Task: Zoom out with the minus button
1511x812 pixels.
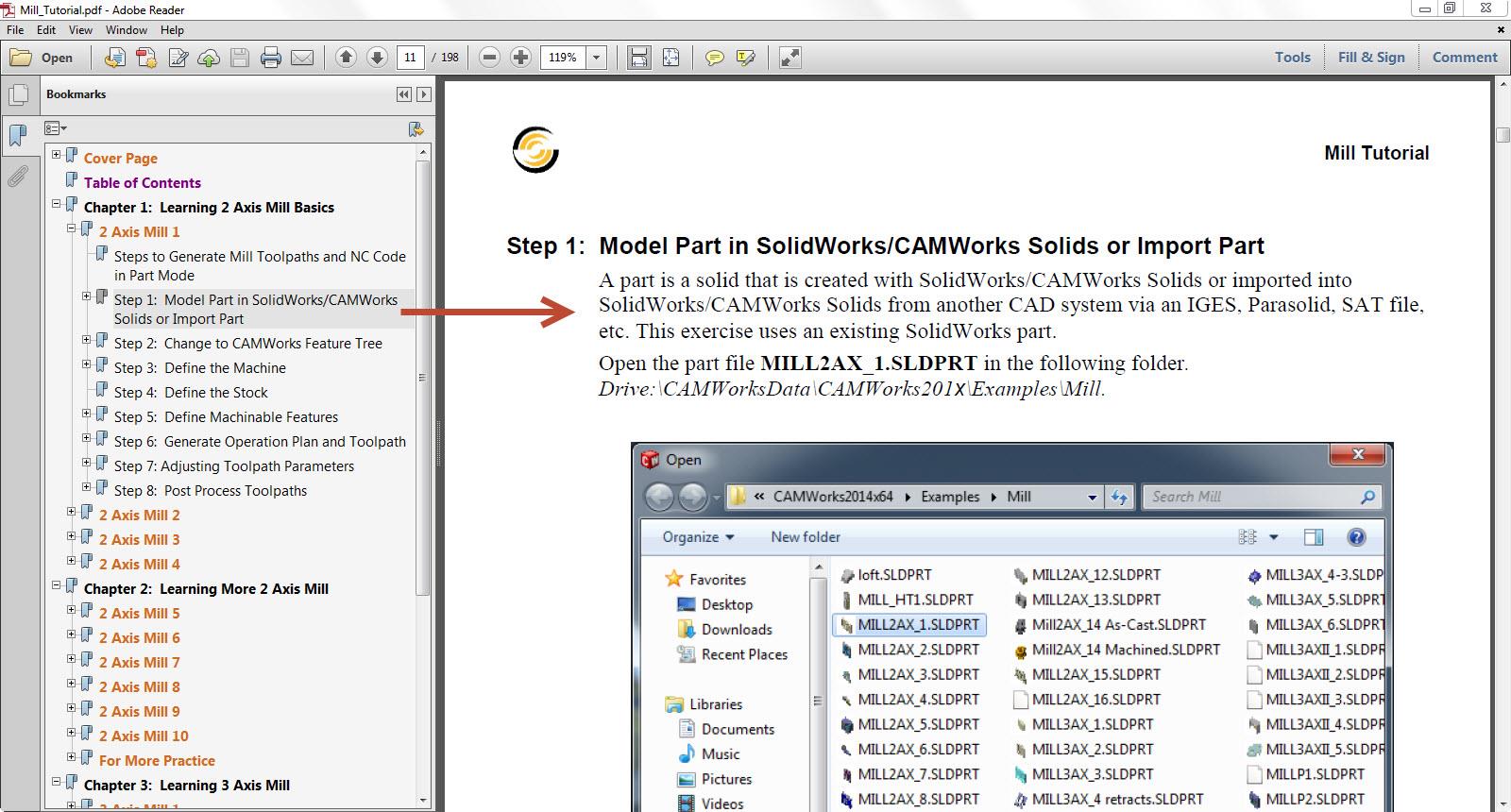Action: tap(489, 58)
